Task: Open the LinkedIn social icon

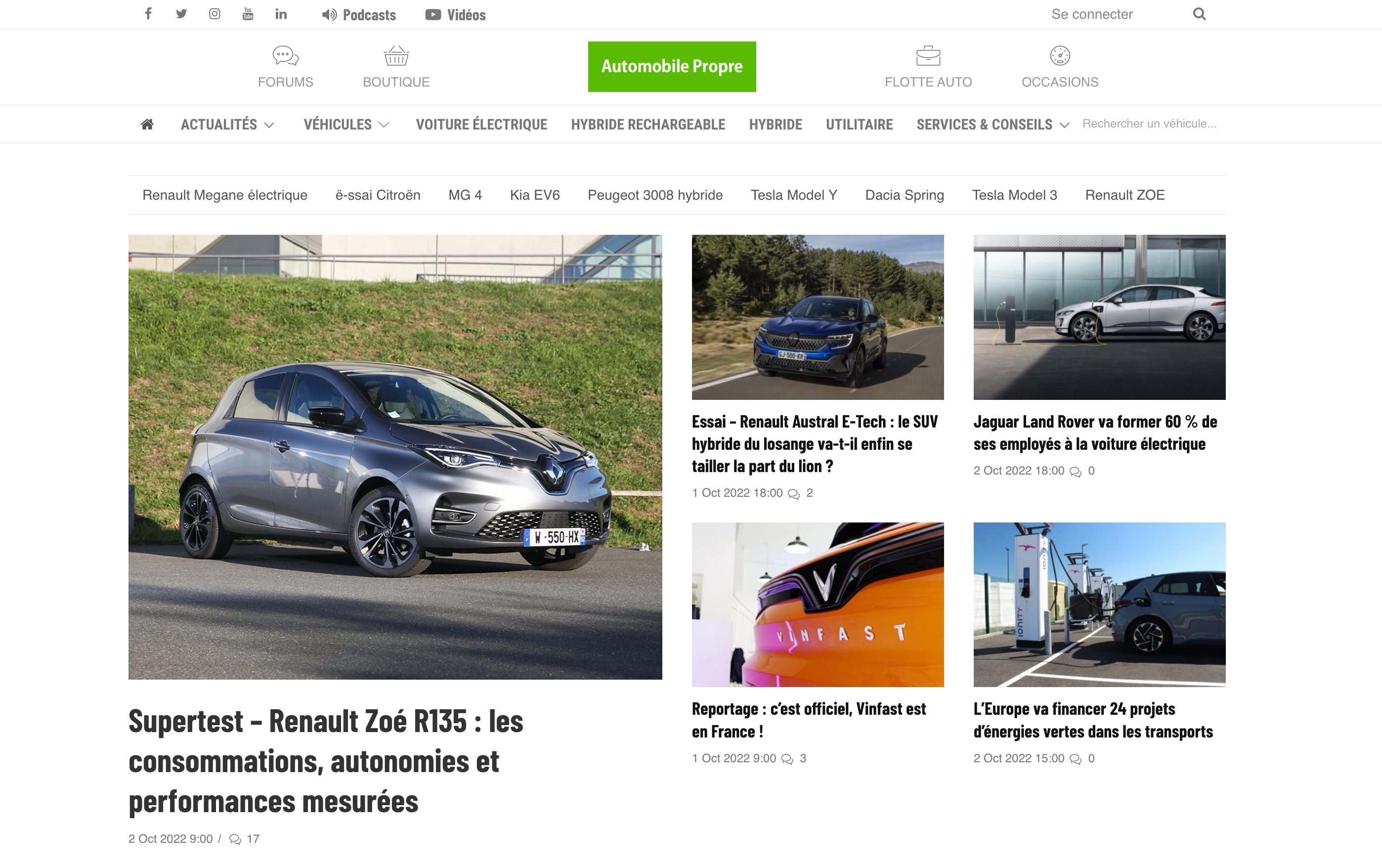Action: [281, 14]
